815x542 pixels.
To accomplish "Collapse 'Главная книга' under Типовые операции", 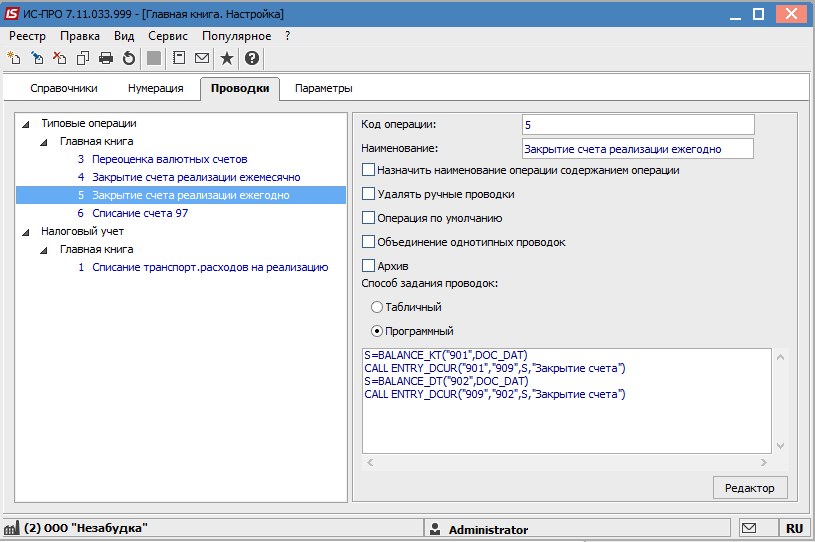I will [x=44, y=142].
